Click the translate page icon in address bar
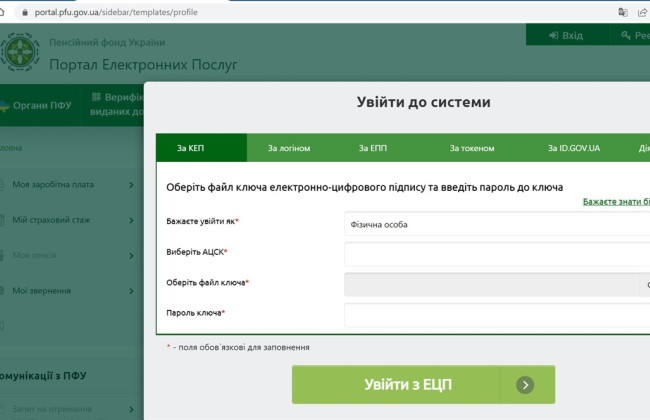 [x=623, y=12]
